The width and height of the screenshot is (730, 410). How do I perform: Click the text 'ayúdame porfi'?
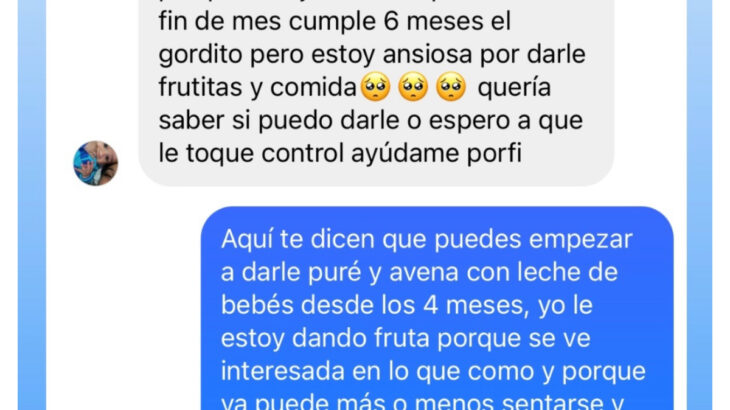point(436,154)
